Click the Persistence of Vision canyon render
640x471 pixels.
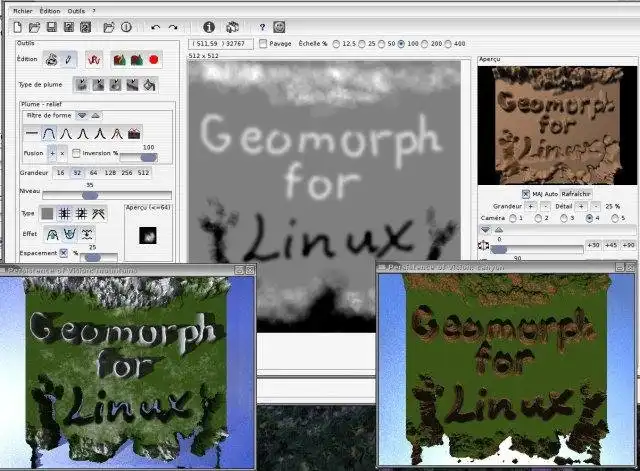506,369
